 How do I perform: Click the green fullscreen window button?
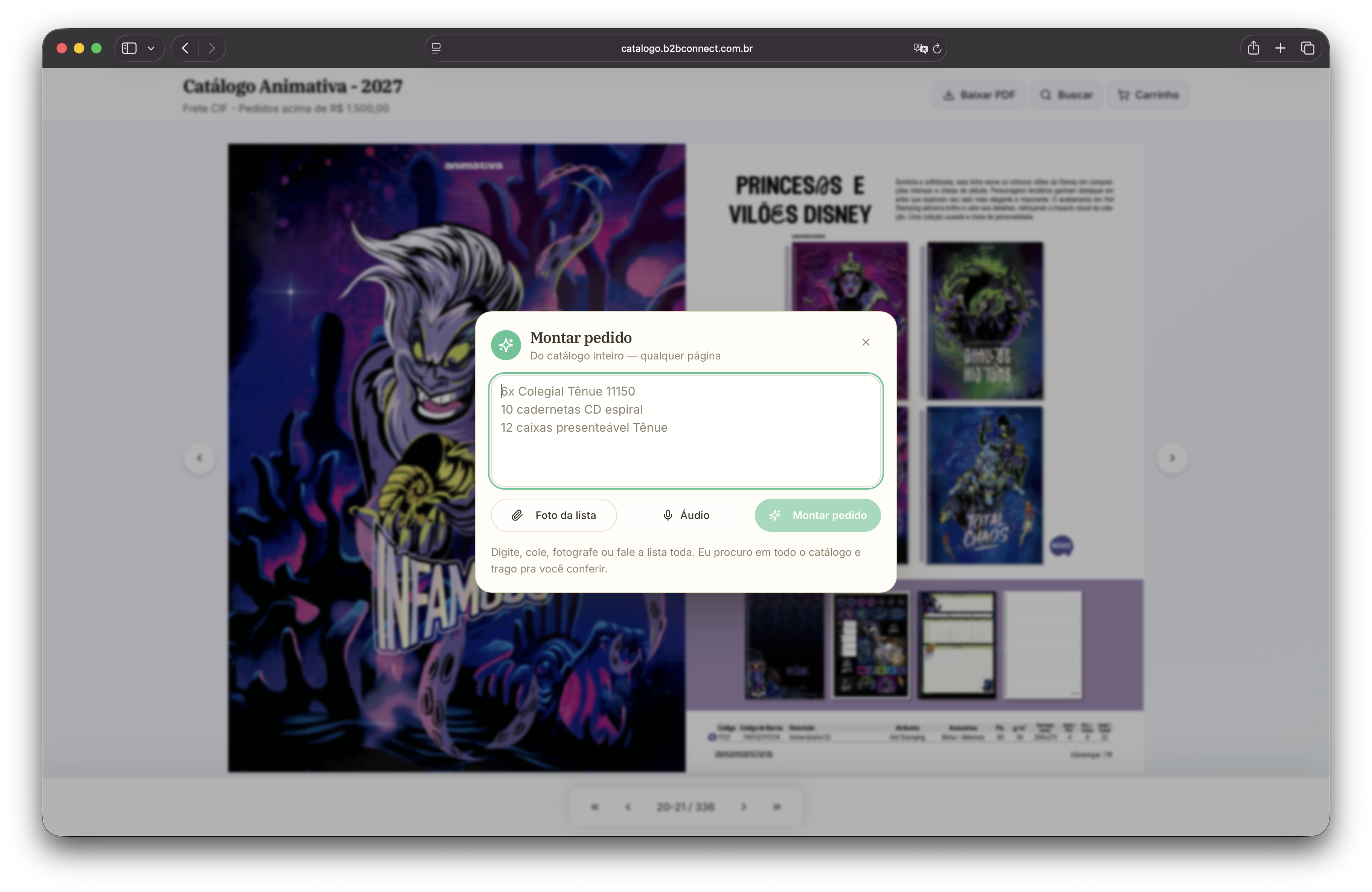click(96, 49)
